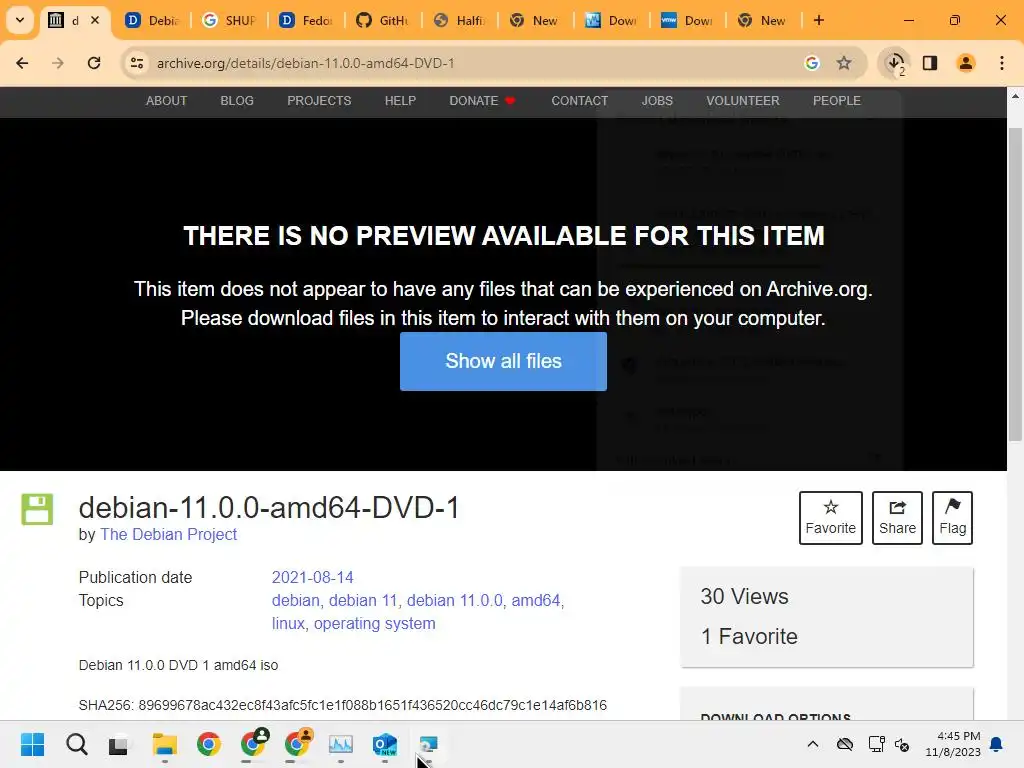Open the VOLUNTEER nav item

(743, 101)
